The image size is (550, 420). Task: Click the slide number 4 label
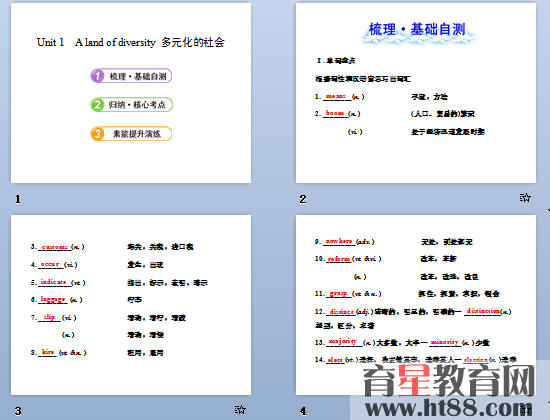pyautogui.click(x=303, y=411)
